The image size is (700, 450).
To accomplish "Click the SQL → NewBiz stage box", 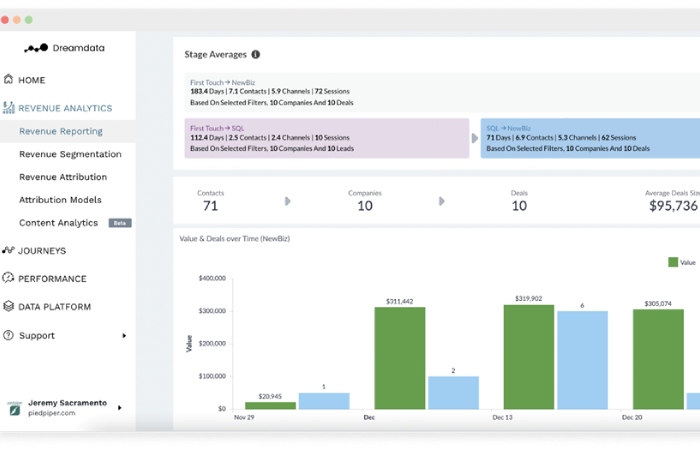I will (590, 138).
